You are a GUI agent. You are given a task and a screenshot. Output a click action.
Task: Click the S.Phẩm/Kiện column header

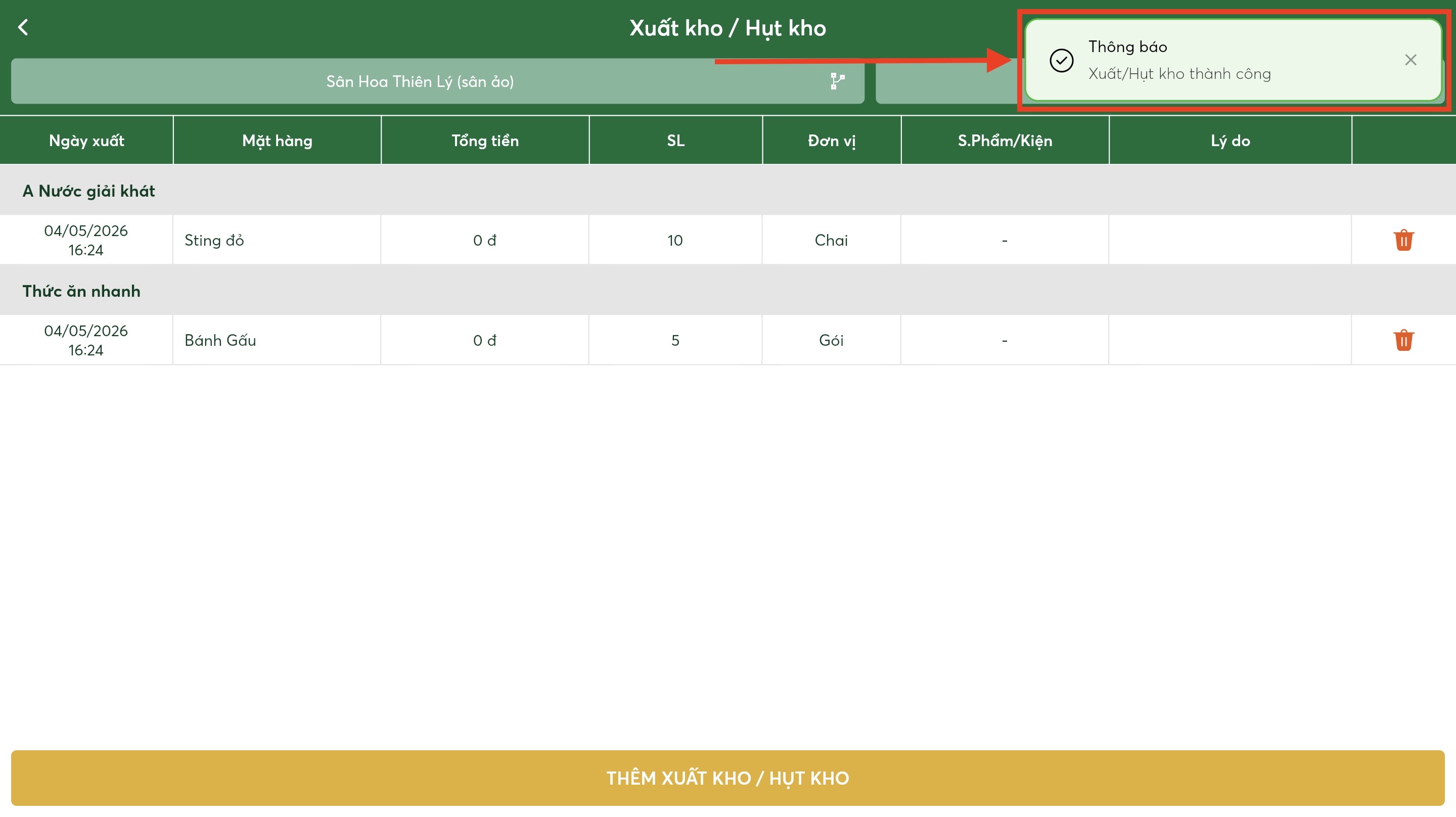(1005, 140)
